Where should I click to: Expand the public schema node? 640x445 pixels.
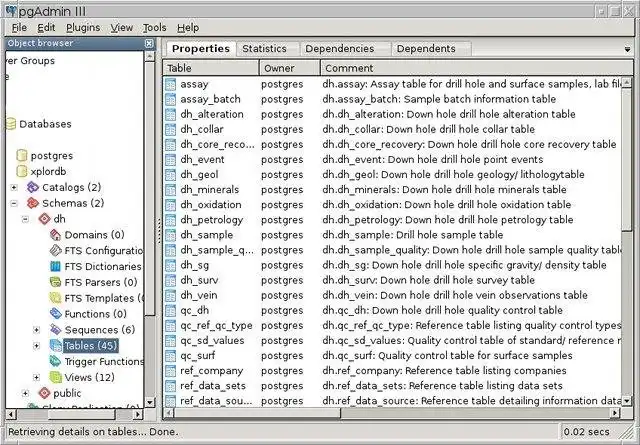[x=25, y=393]
